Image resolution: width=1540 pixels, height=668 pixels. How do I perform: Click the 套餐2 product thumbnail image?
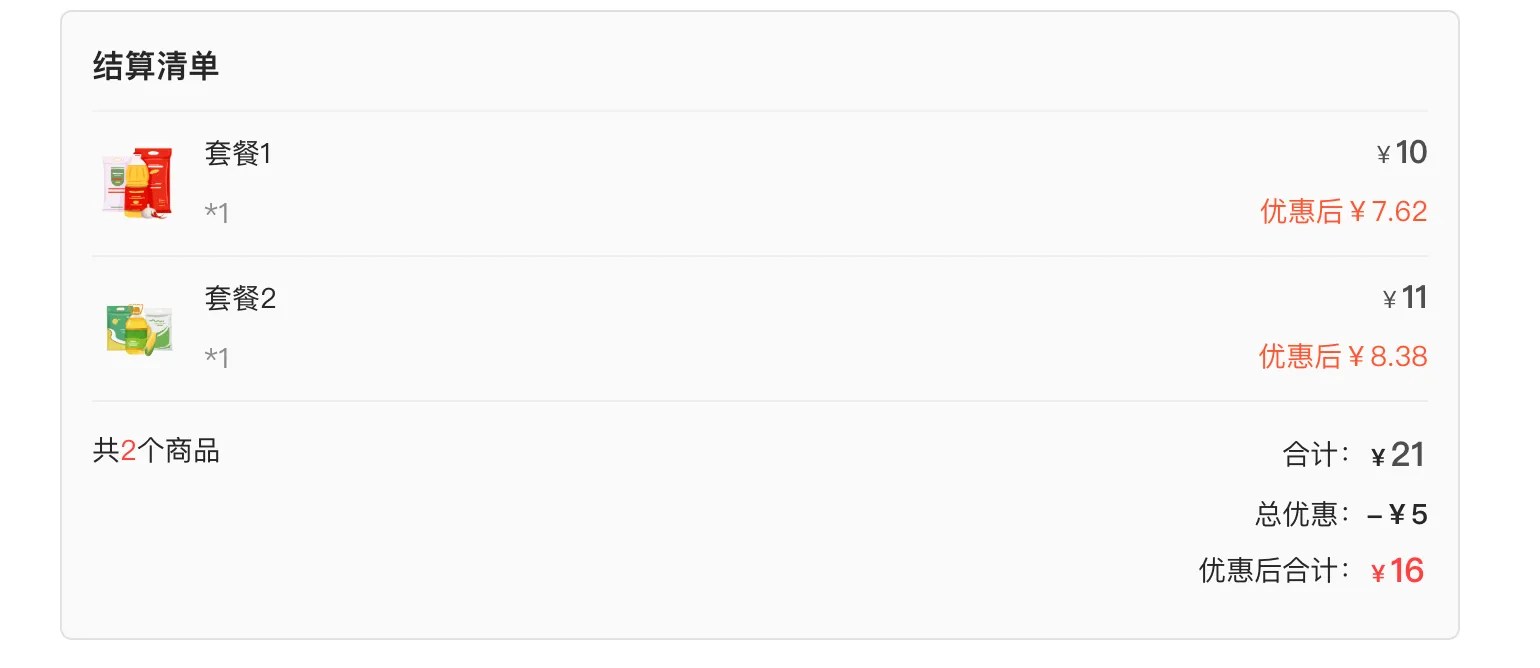[140, 328]
